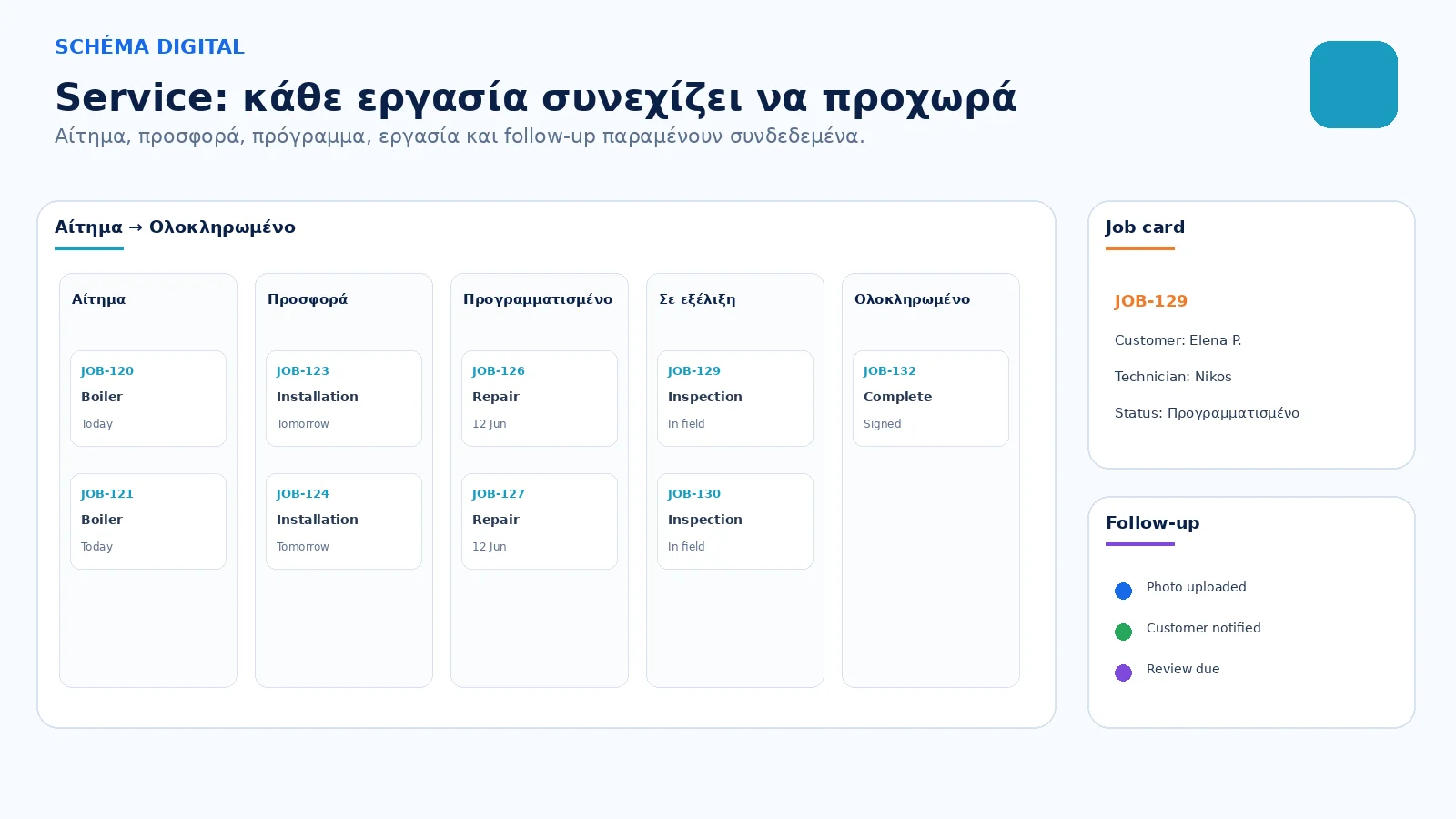Click Status: Προγραμματισμένο line
This screenshot has width=1456, height=819.
[1207, 413]
